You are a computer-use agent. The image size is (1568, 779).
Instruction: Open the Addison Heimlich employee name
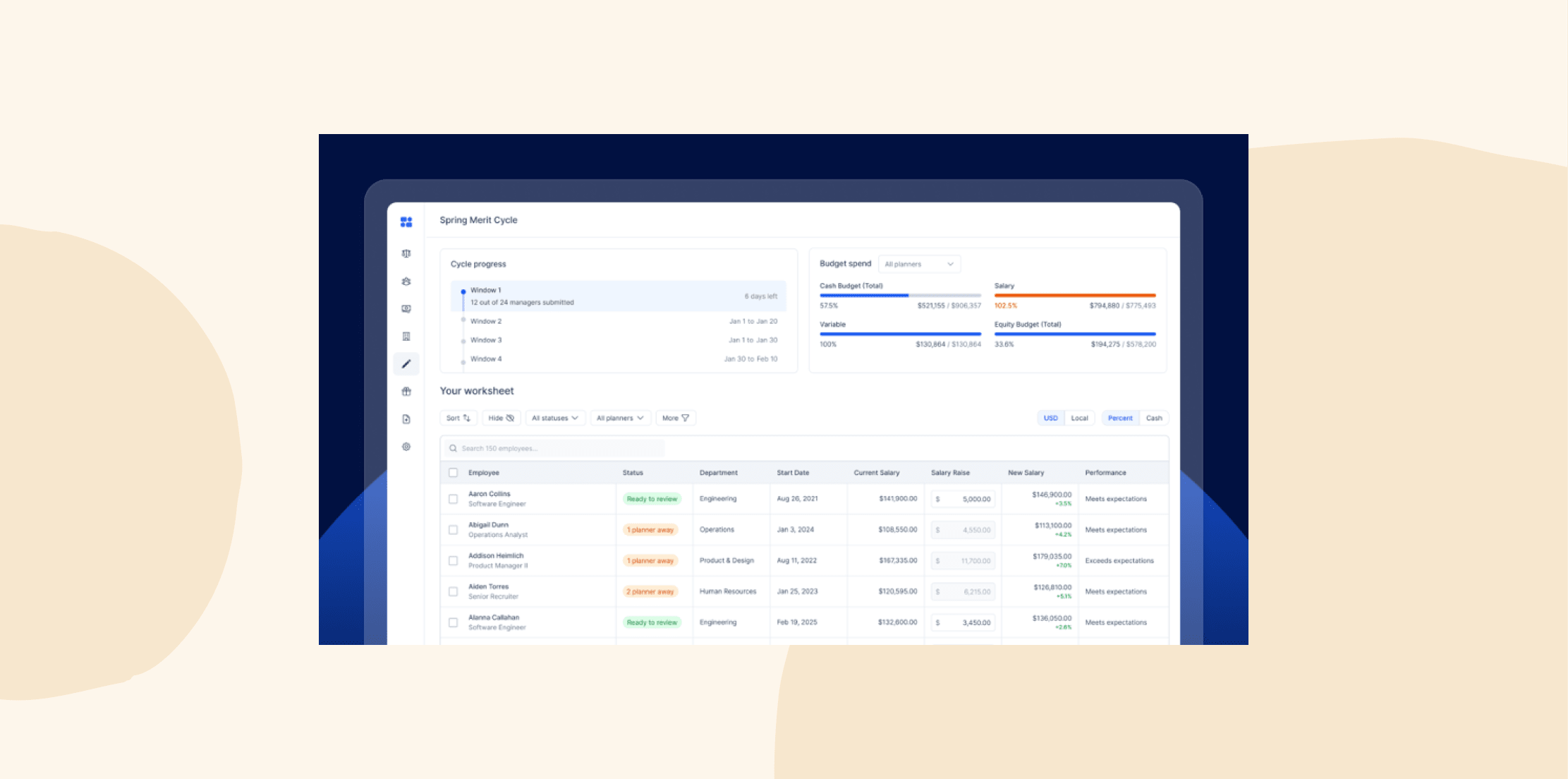click(496, 556)
